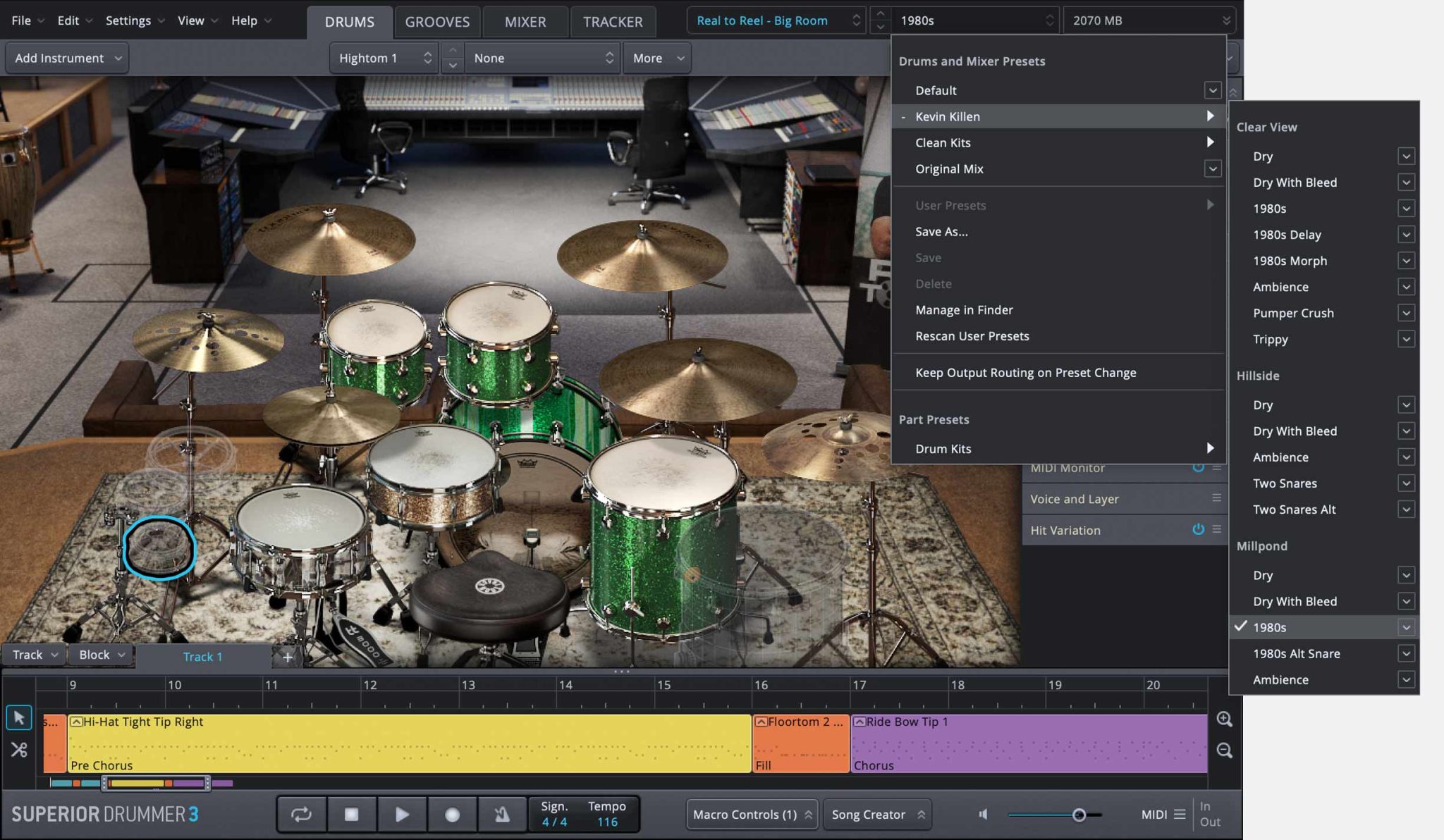Open the Edit menu
The height and width of the screenshot is (840, 1444).
pyautogui.click(x=74, y=20)
